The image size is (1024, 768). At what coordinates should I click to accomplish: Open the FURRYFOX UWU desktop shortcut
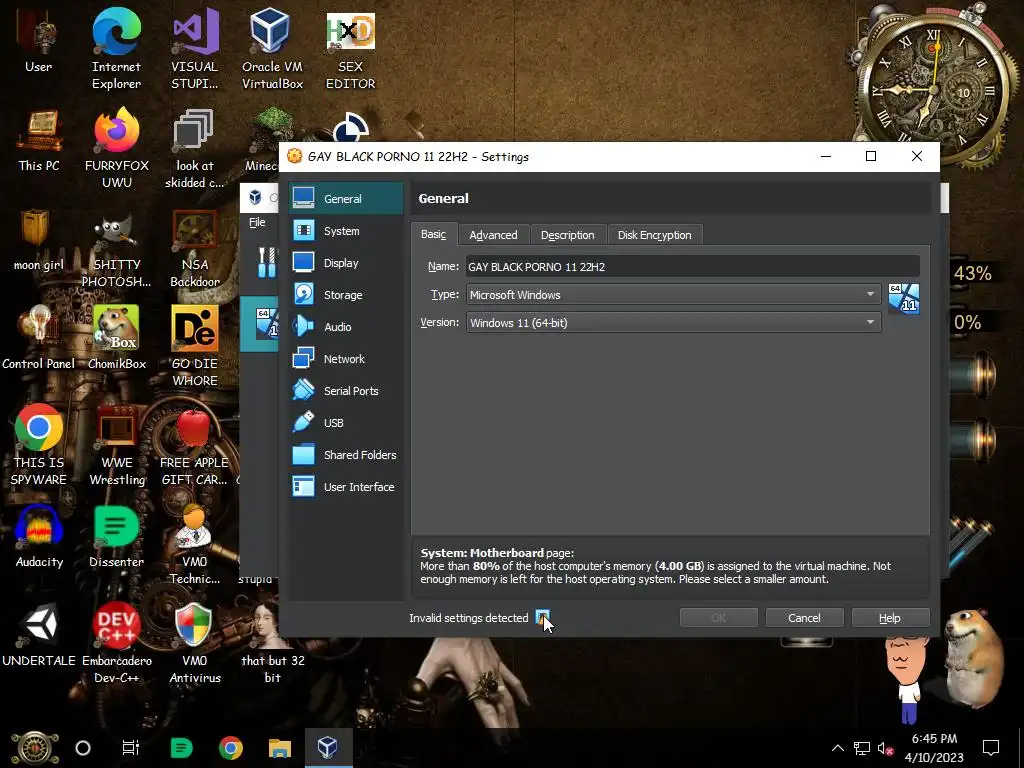[116, 149]
